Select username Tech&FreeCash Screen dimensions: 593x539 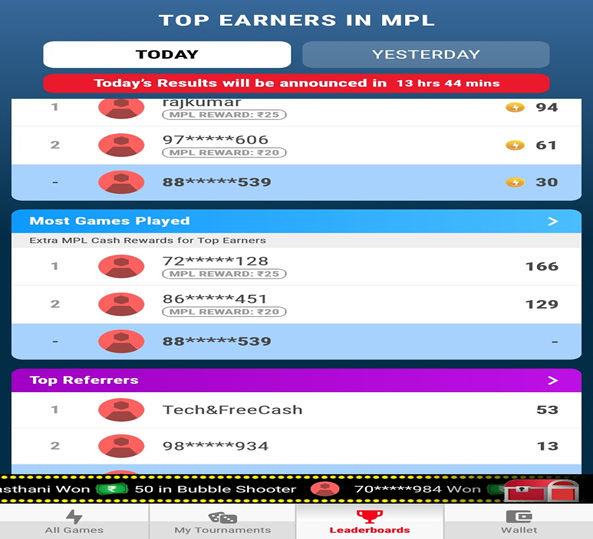(x=233, y=410)
